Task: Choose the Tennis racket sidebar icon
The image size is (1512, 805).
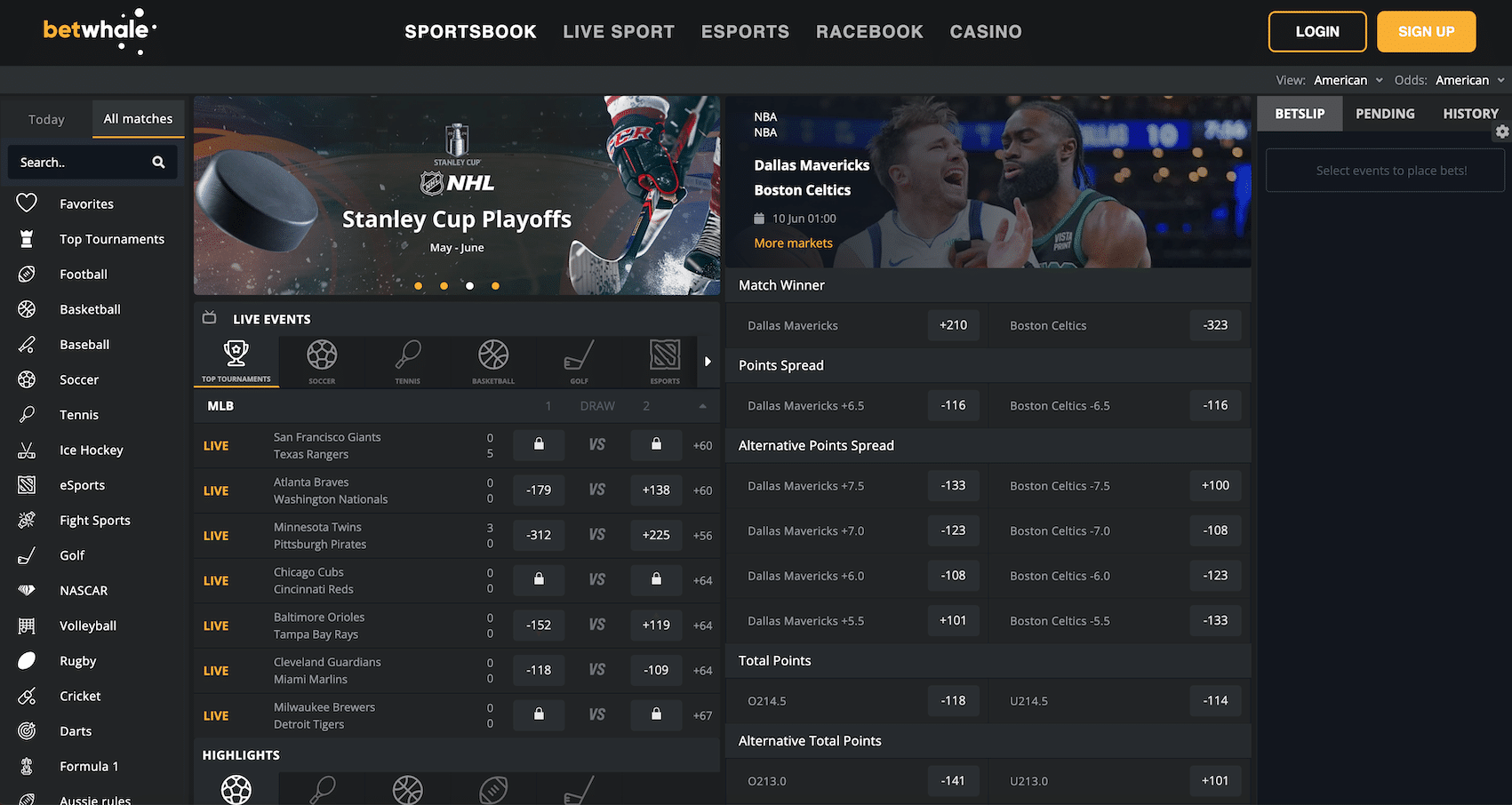Action: pos(27,415)
